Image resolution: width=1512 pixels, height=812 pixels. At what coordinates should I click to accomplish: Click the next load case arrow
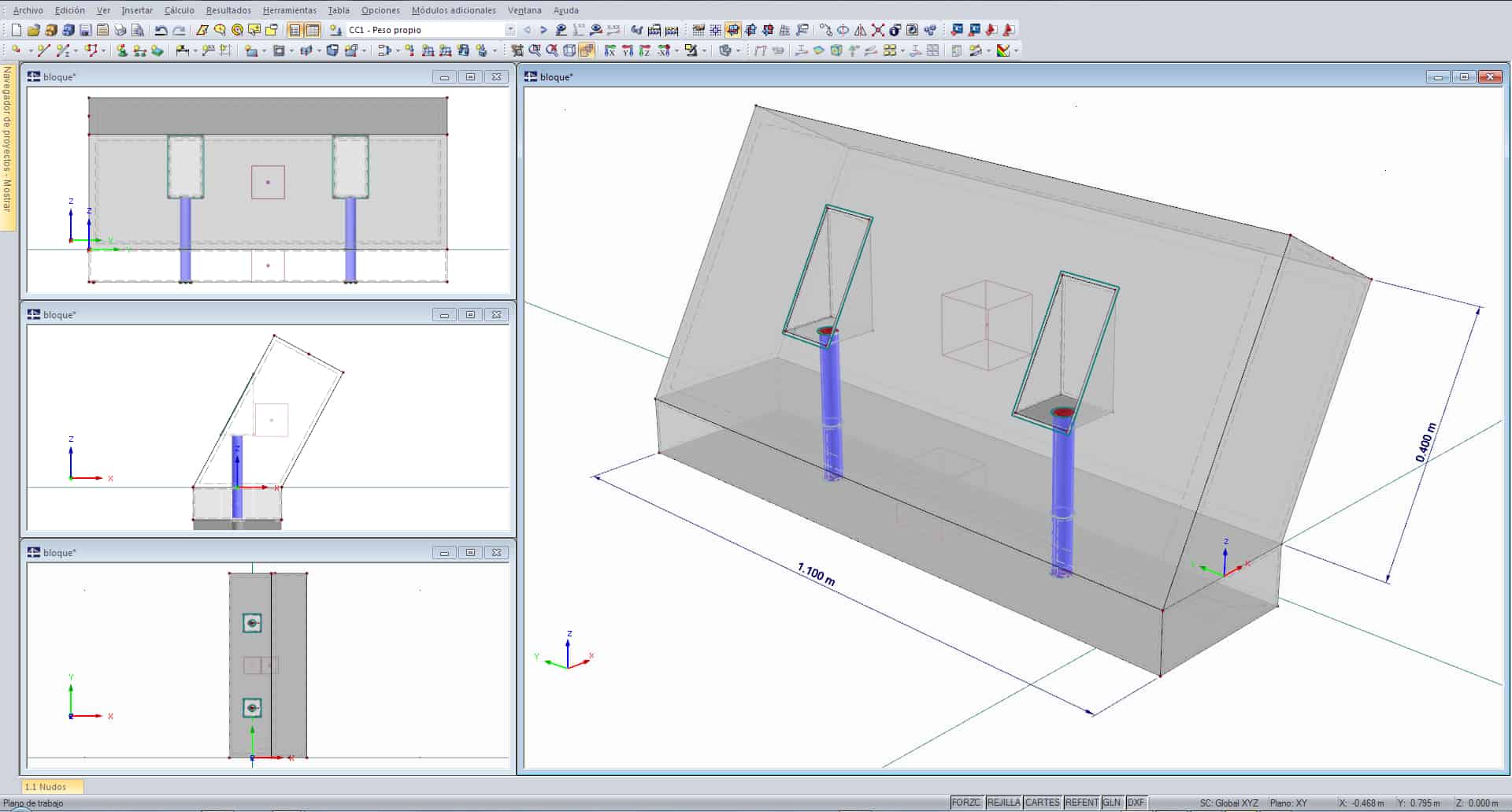click(x=543, y=30)
